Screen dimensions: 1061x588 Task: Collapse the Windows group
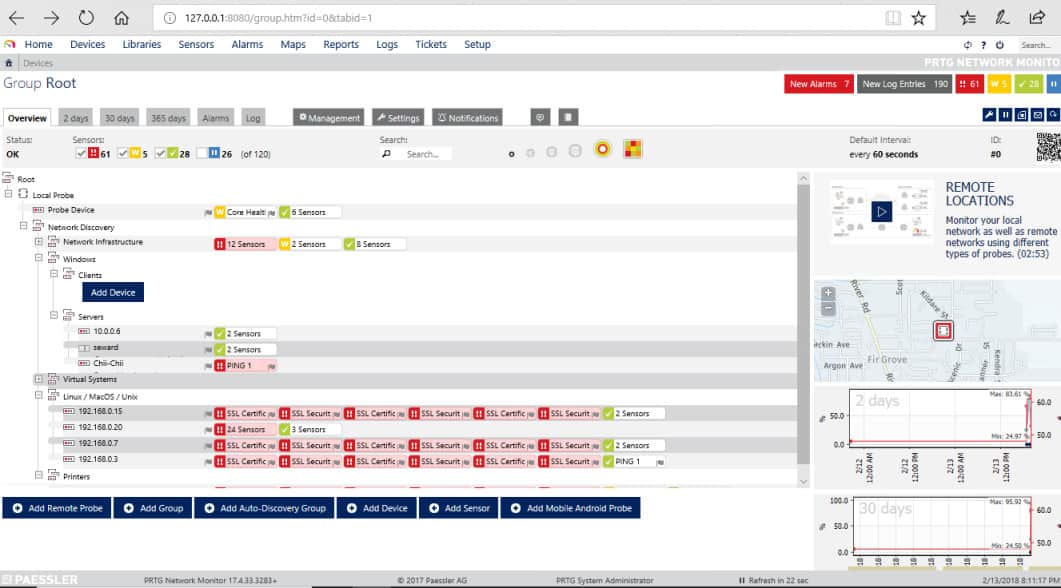coord(39,258)
